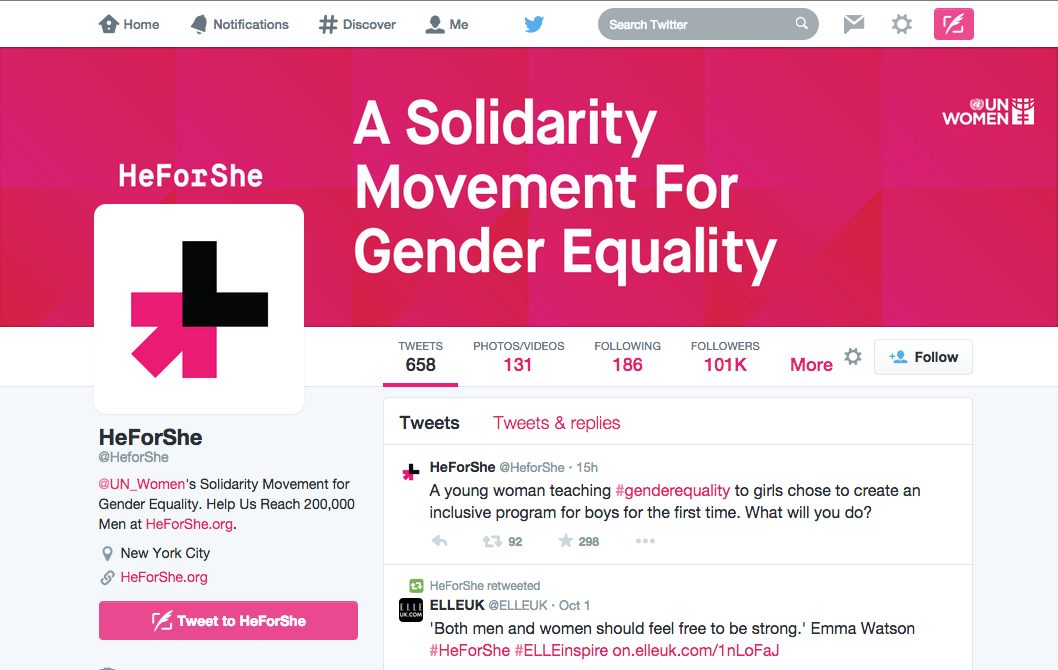Retweet the HeForShe gender equality tweet
Image resolution: width=1058 pixels, height=670 pixels.
coord(492,541)
